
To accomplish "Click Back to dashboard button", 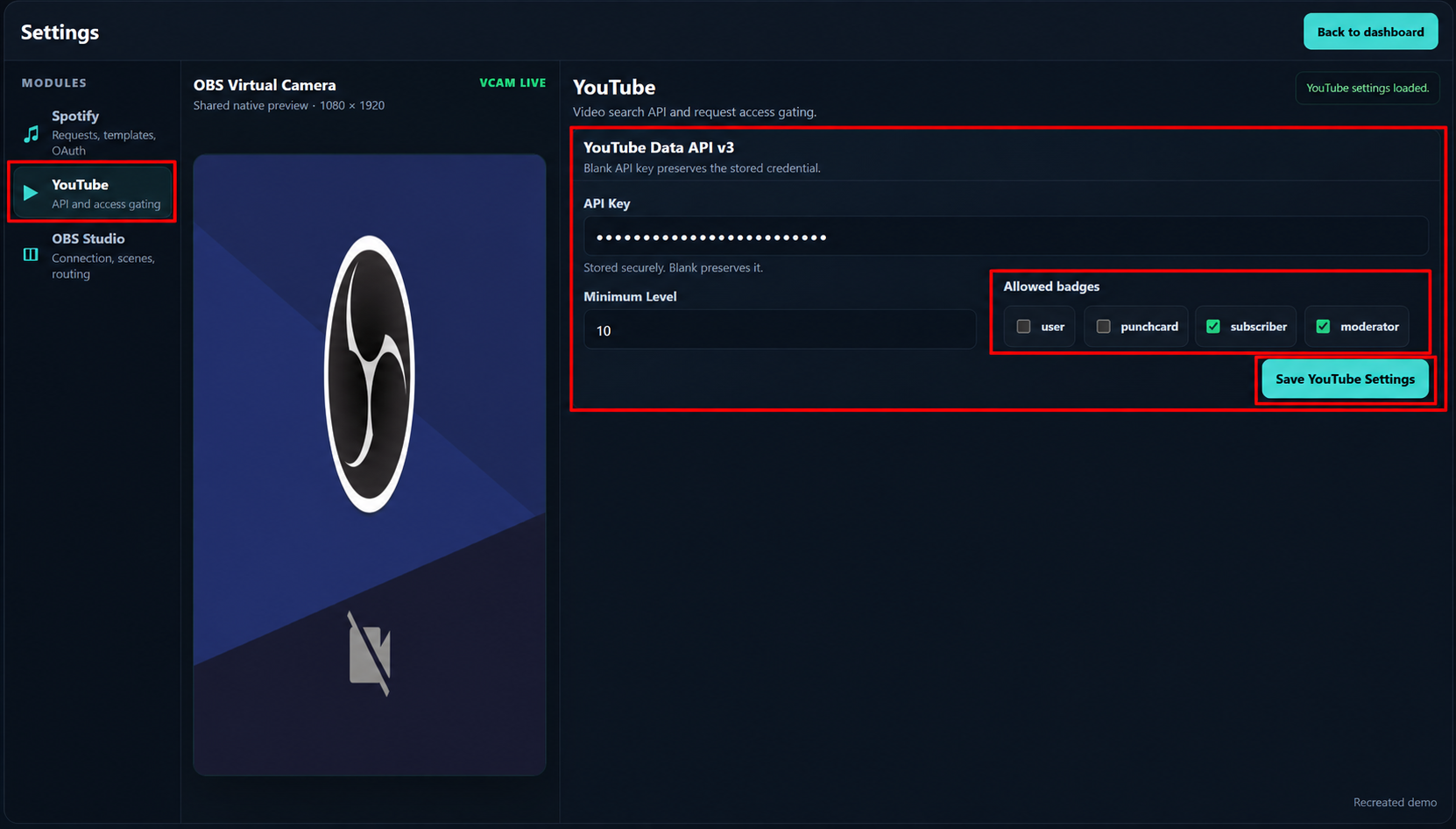I will click(1370, 32).
